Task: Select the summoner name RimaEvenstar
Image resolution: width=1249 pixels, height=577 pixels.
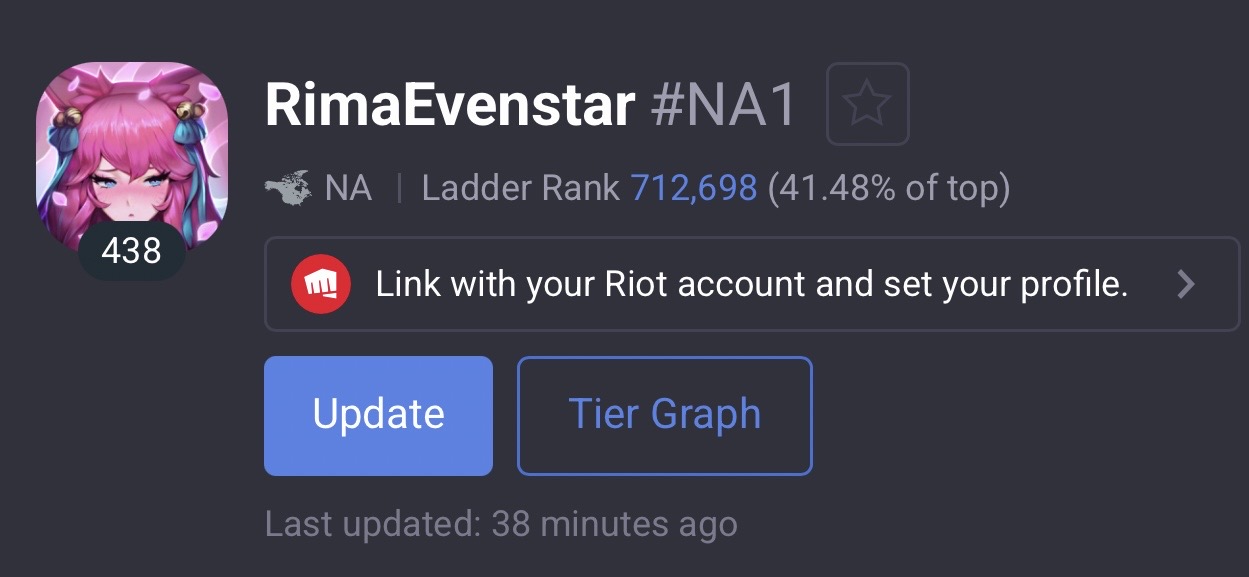Action: coord(450,103)
